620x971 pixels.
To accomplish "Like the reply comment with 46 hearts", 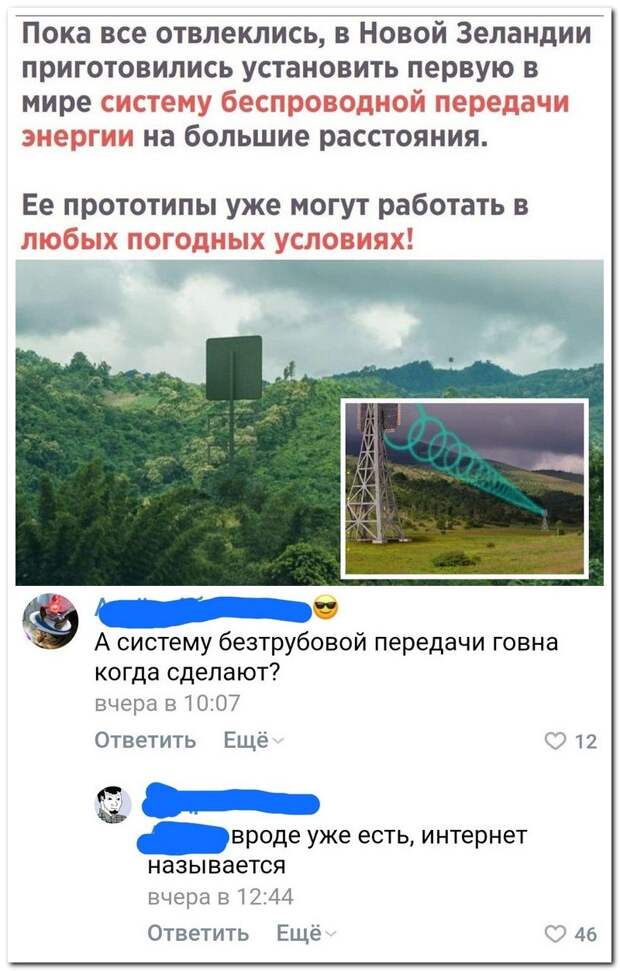I will click(x=555, y=933).
